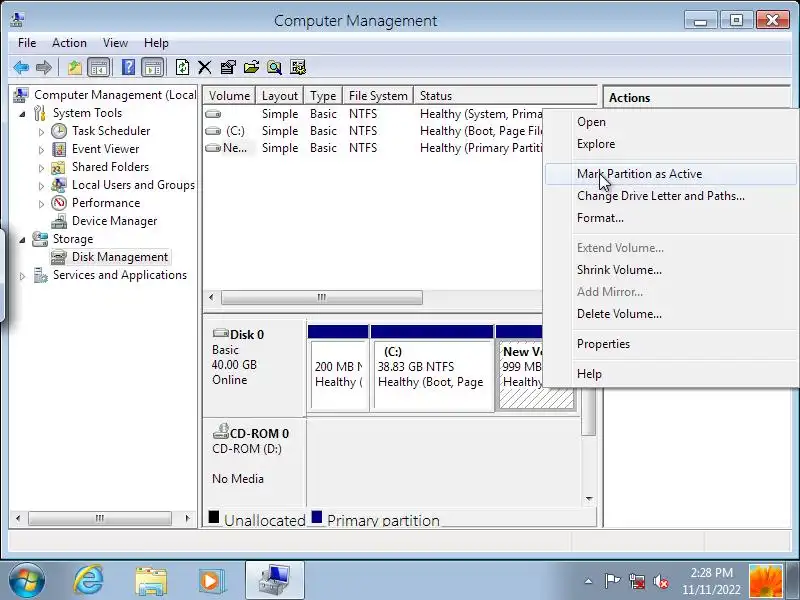Open the File menu
The image size is (800, 600).
click(x=27, y=43)
